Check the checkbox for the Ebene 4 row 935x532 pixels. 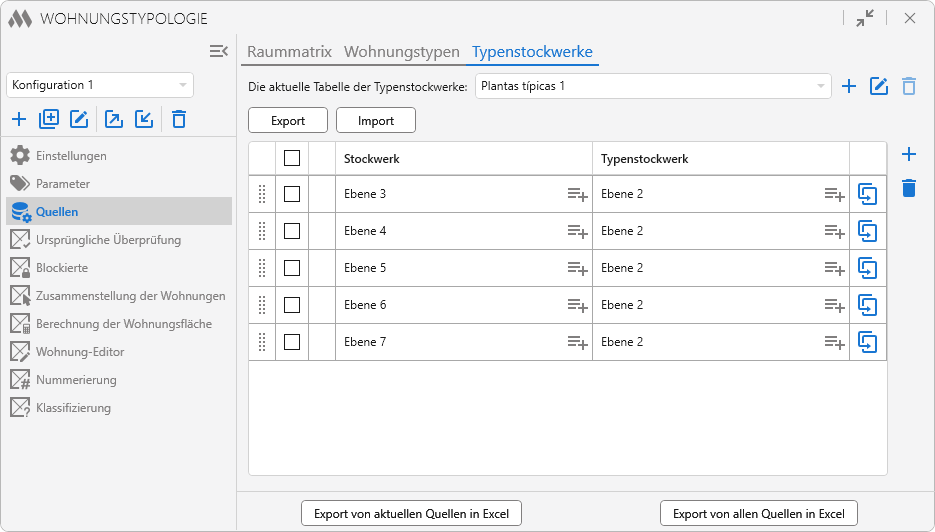(292, 231)
